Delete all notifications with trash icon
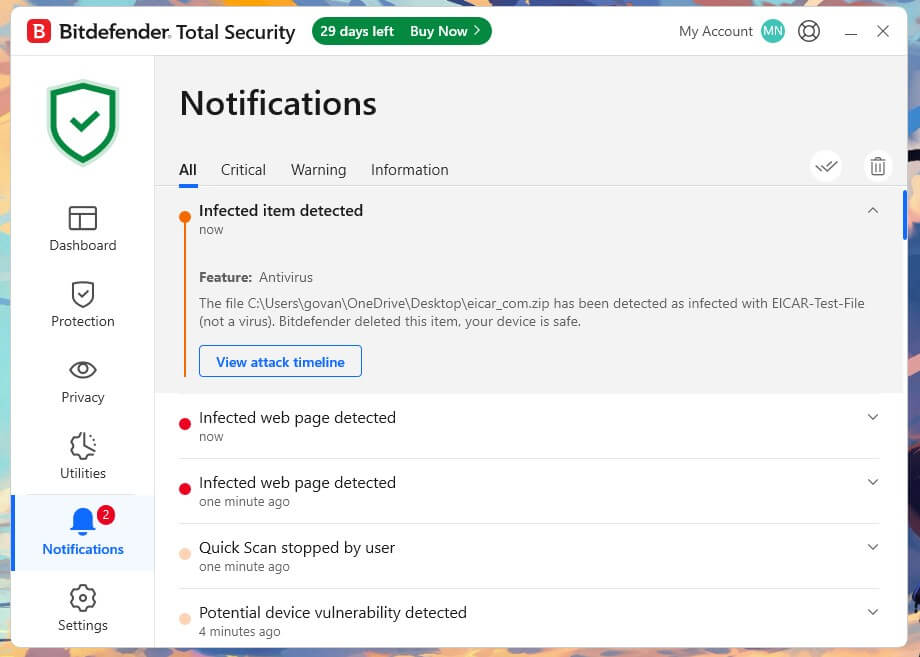 878,167
